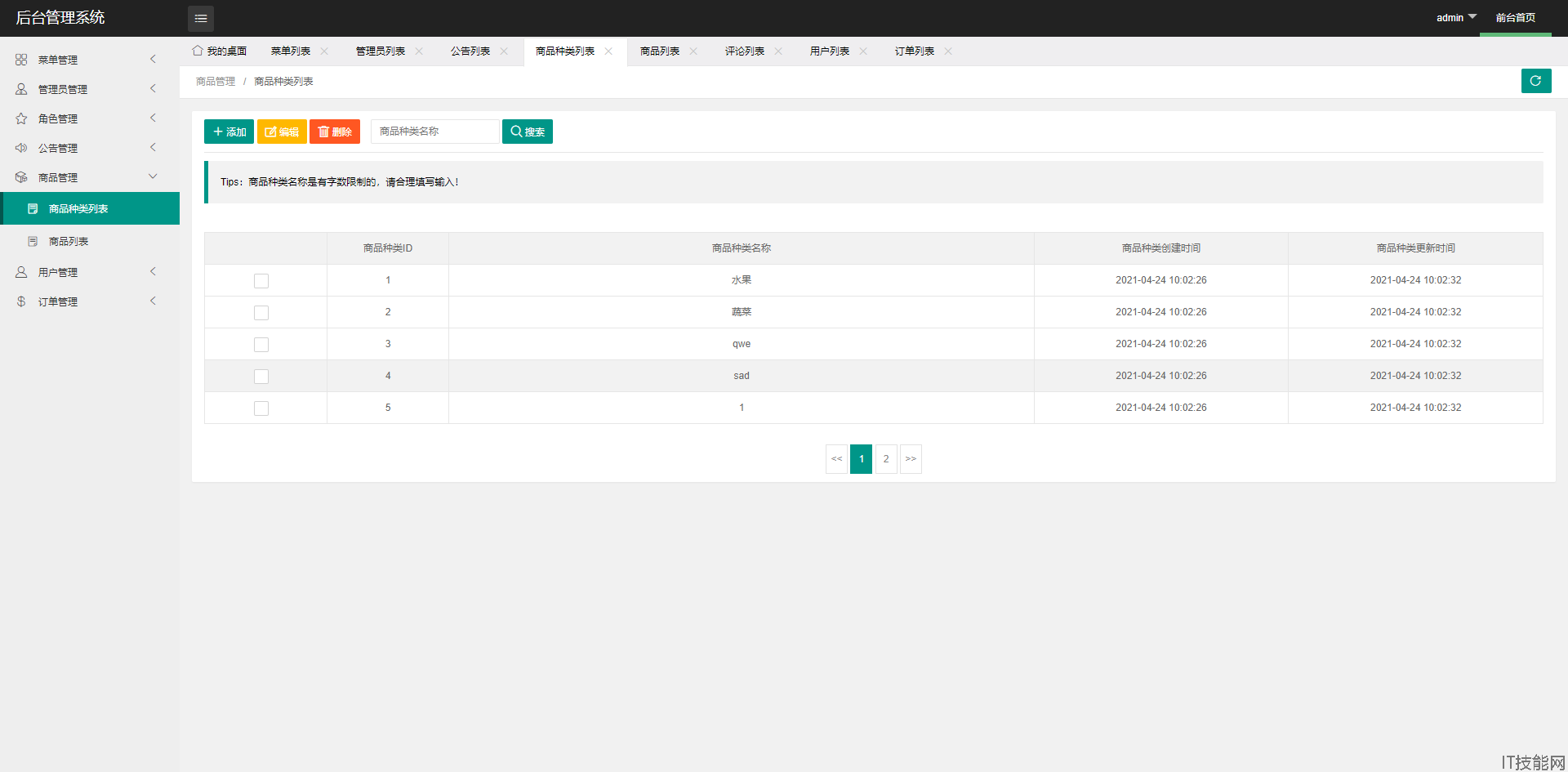Screen dimensions: 1568x772
Task: Select the checkbox for row 水果
Action: [x=261, y=281]
